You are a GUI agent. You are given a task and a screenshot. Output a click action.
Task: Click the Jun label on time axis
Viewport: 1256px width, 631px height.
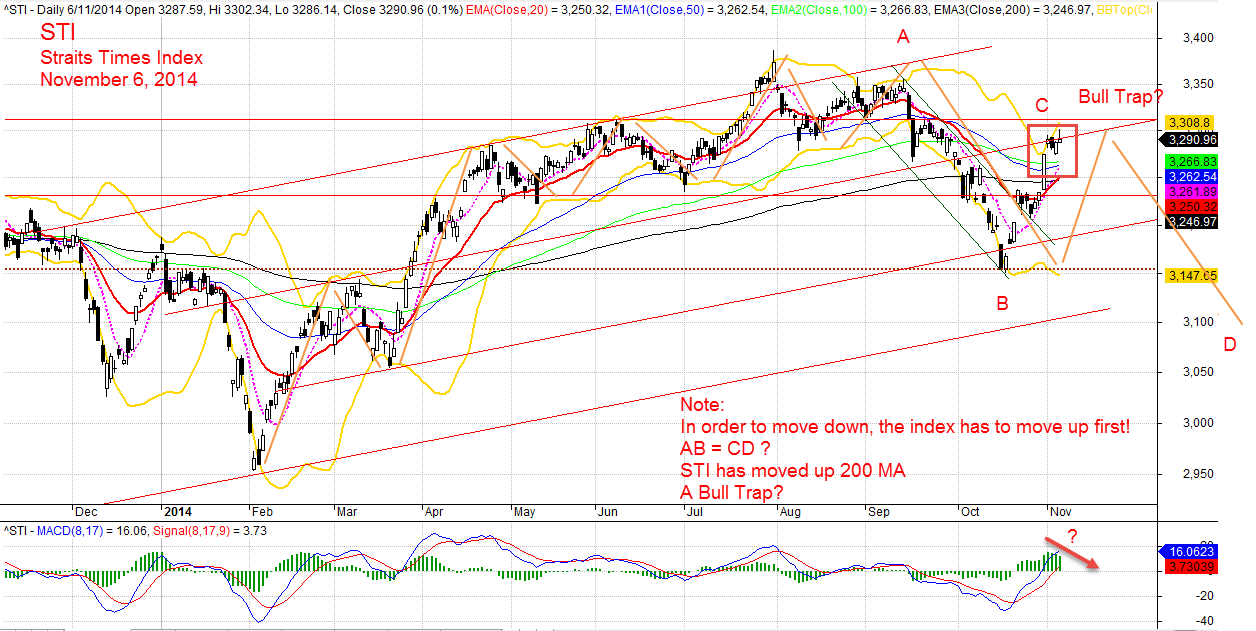click(609, 511)
